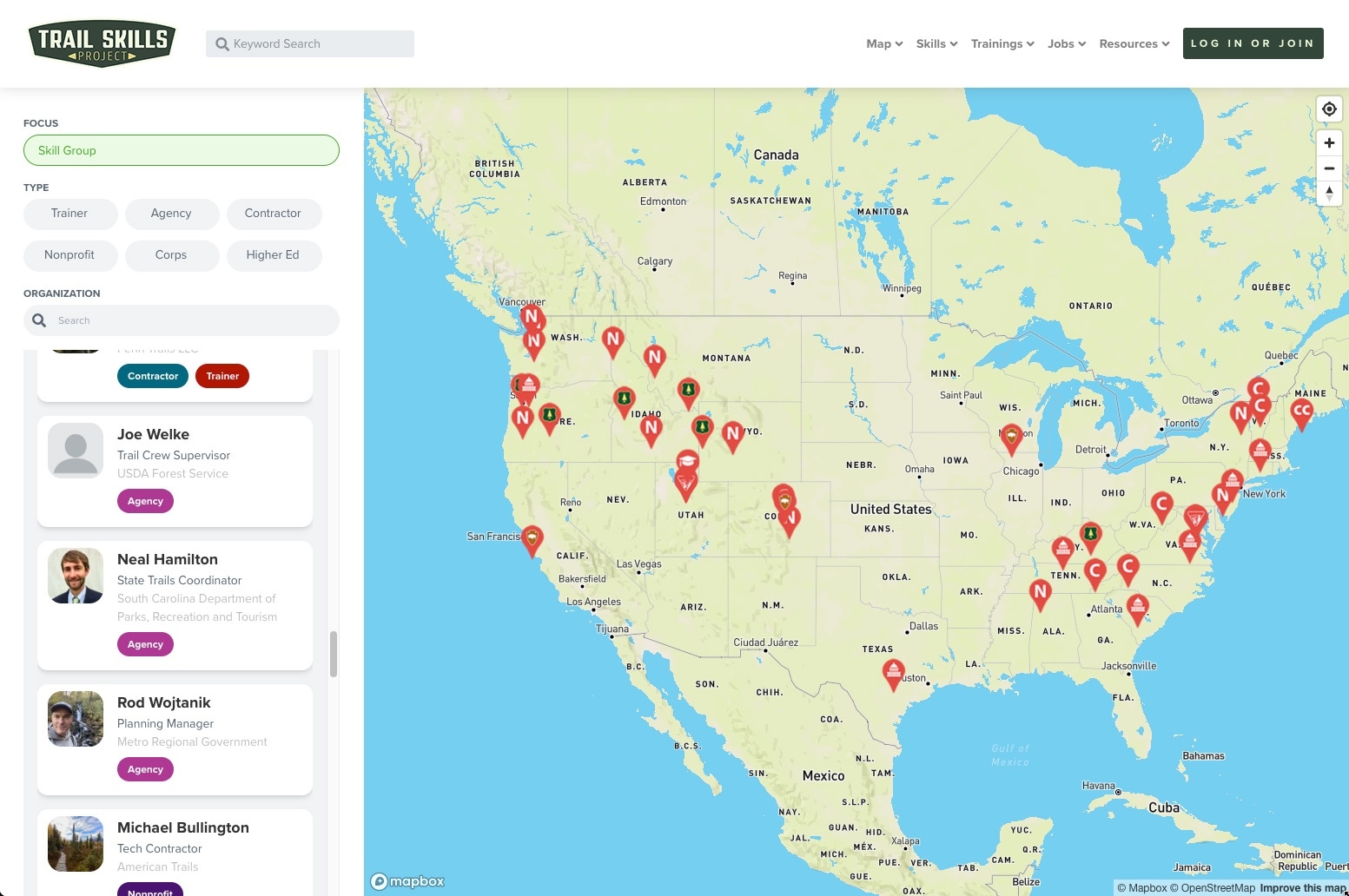The image size is (1349, 896).
Task: Expand the Trainings navigation menu
Action: (x=1002, y=44)
